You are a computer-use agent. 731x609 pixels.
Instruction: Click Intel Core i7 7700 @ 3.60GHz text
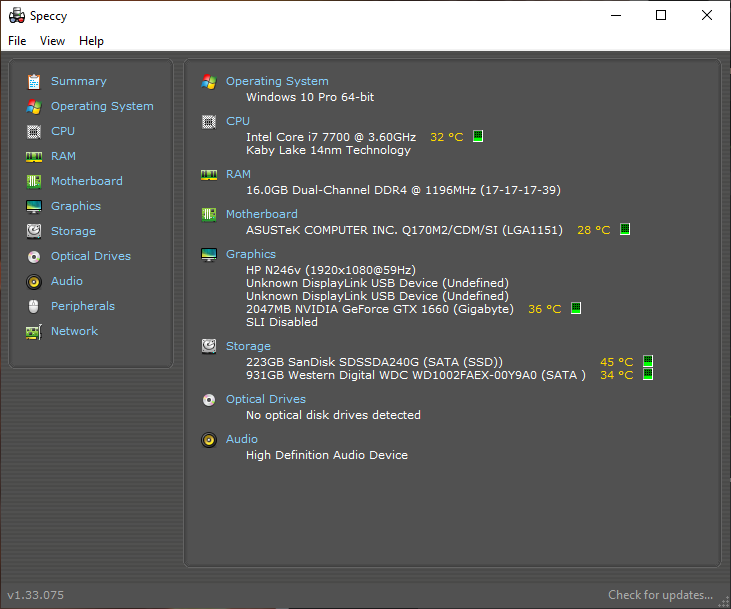click(x=331, y=137)
